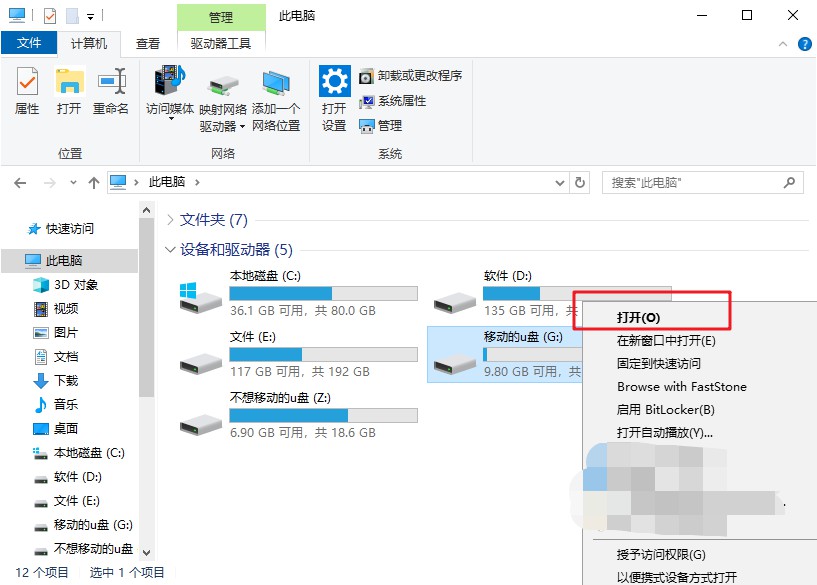Click the up-directory arrow in navigation bar

point(94,183)
